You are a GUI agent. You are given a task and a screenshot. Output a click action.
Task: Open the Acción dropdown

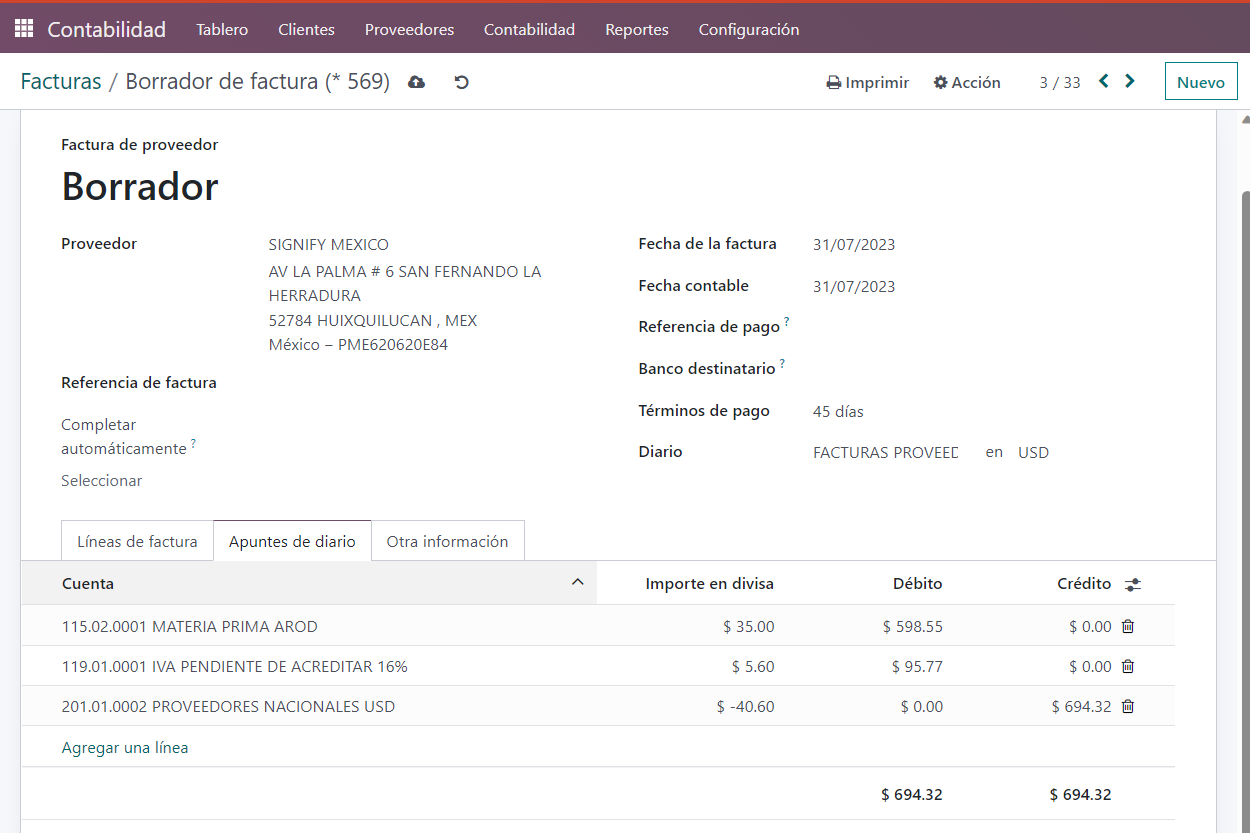click(x=967, y=83)
